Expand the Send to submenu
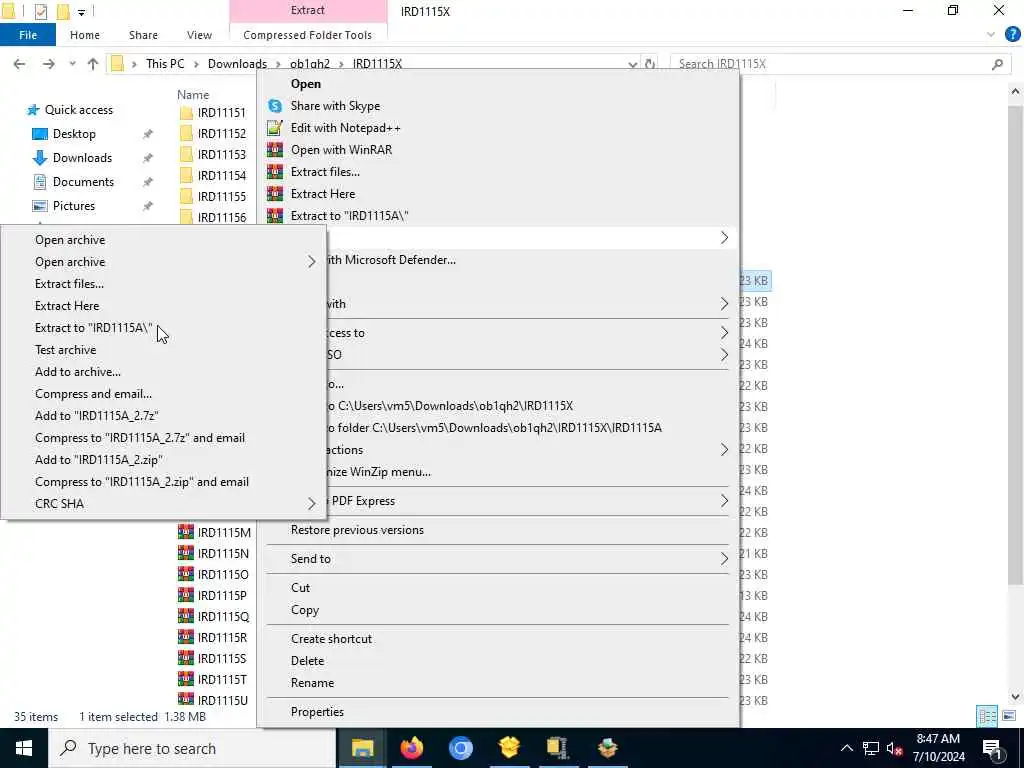The height and width of the screenshot is (768, 1024). (x=724, y=559)
